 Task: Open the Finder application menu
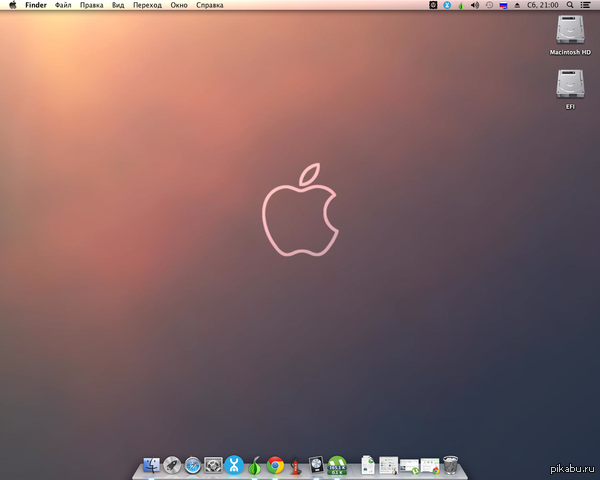click(36, 5)
